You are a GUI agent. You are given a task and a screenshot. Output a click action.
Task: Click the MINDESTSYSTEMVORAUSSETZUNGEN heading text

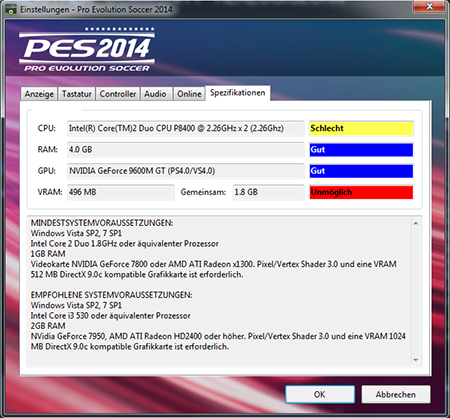pos(102,223)
